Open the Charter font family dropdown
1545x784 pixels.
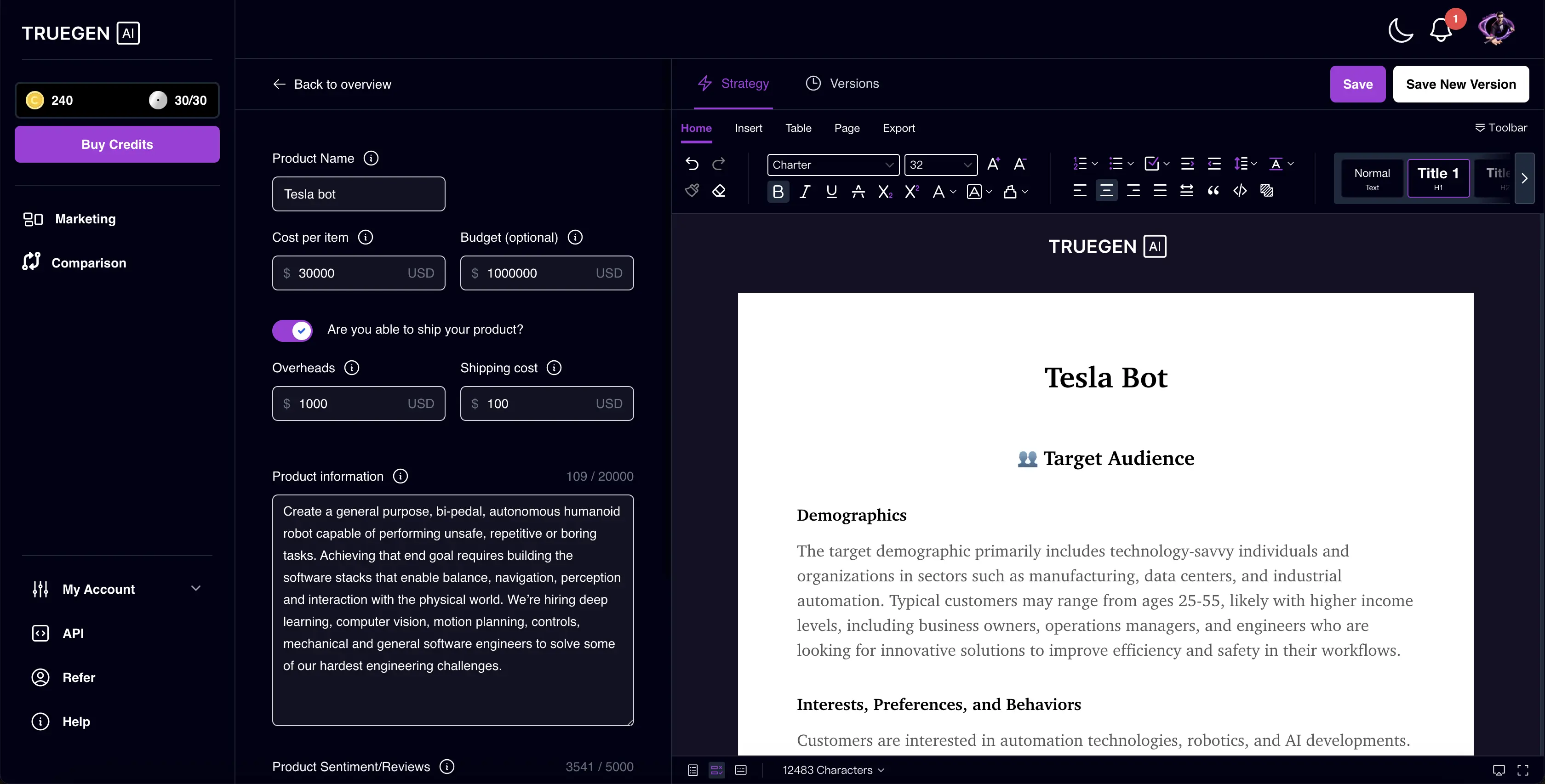click(832, 165)
